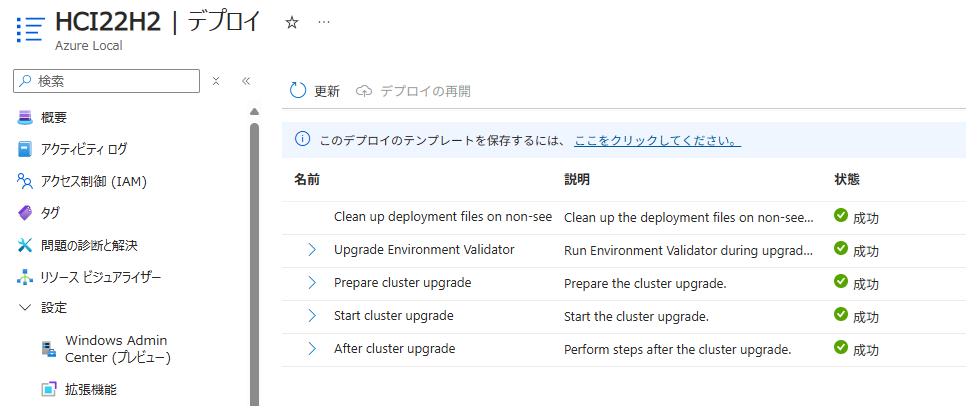Click success checkmark for After cluster upgrade
The image size is (966, 406).
pos(840,347)
